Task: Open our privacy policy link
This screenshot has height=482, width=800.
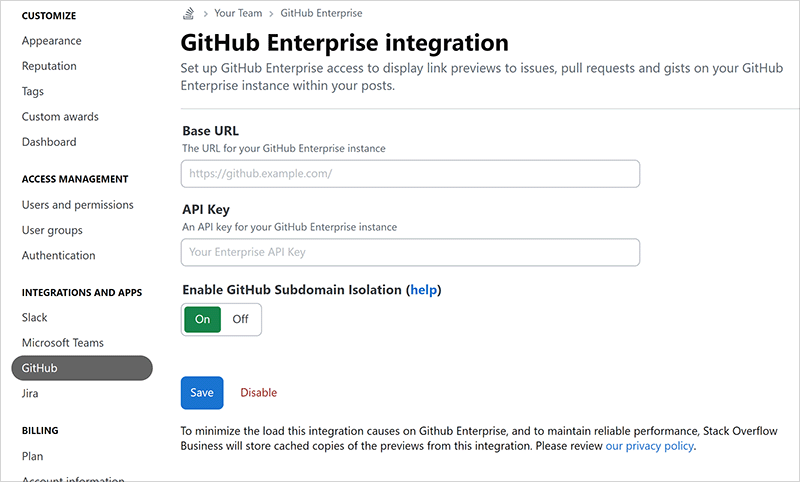Action: [x=649, y=446]
